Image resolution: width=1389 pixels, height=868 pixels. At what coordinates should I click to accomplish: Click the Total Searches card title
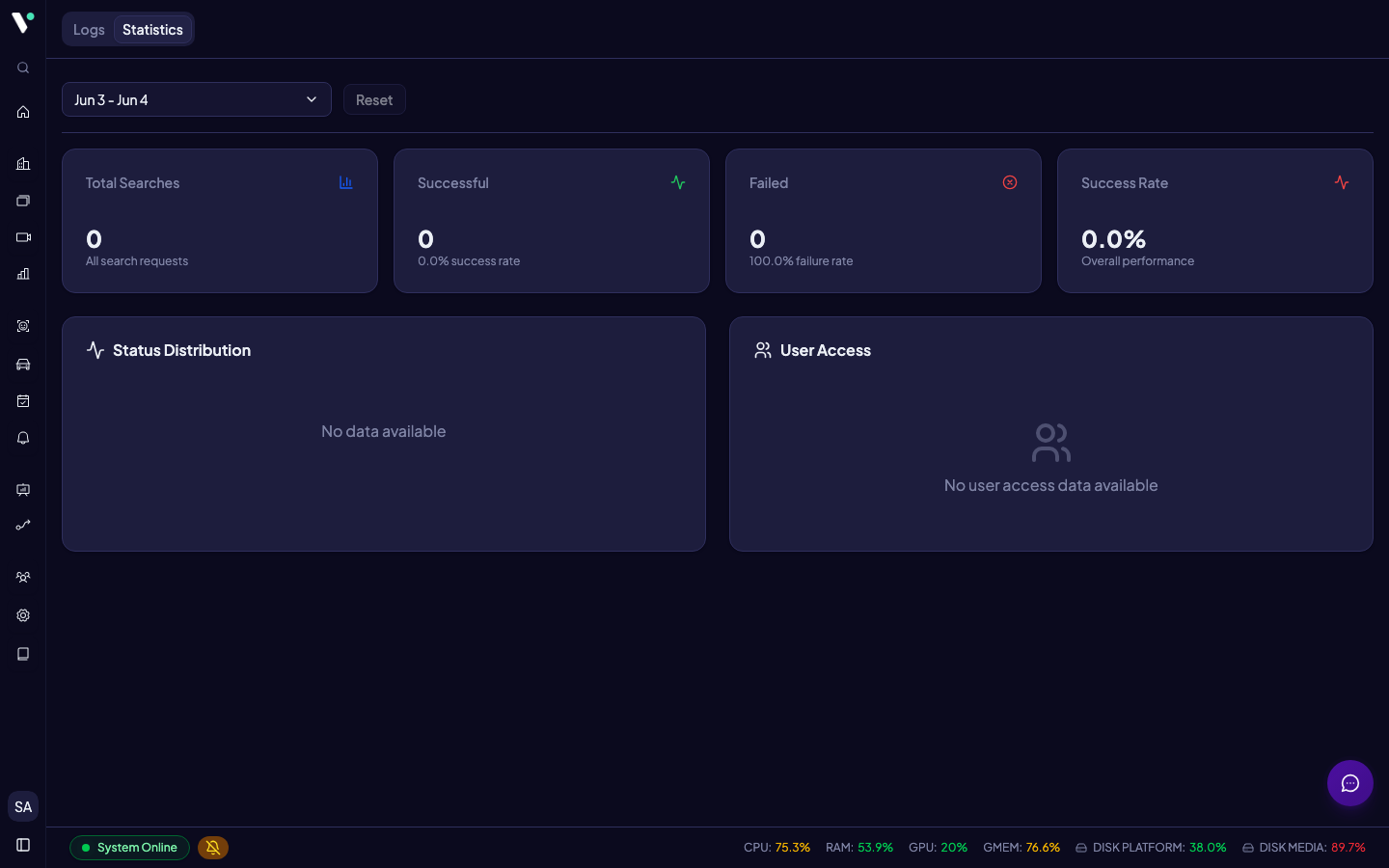click(132, 183)
